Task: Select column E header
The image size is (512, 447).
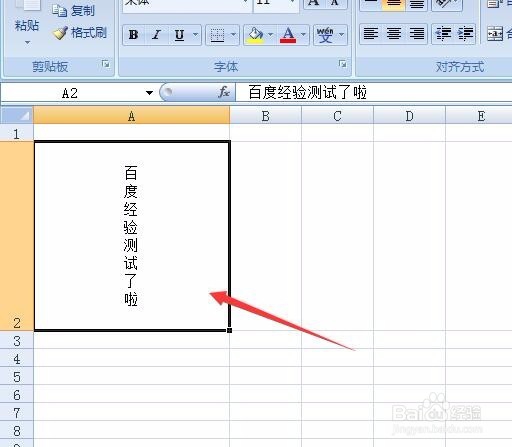Action: [x=479, y=116]
